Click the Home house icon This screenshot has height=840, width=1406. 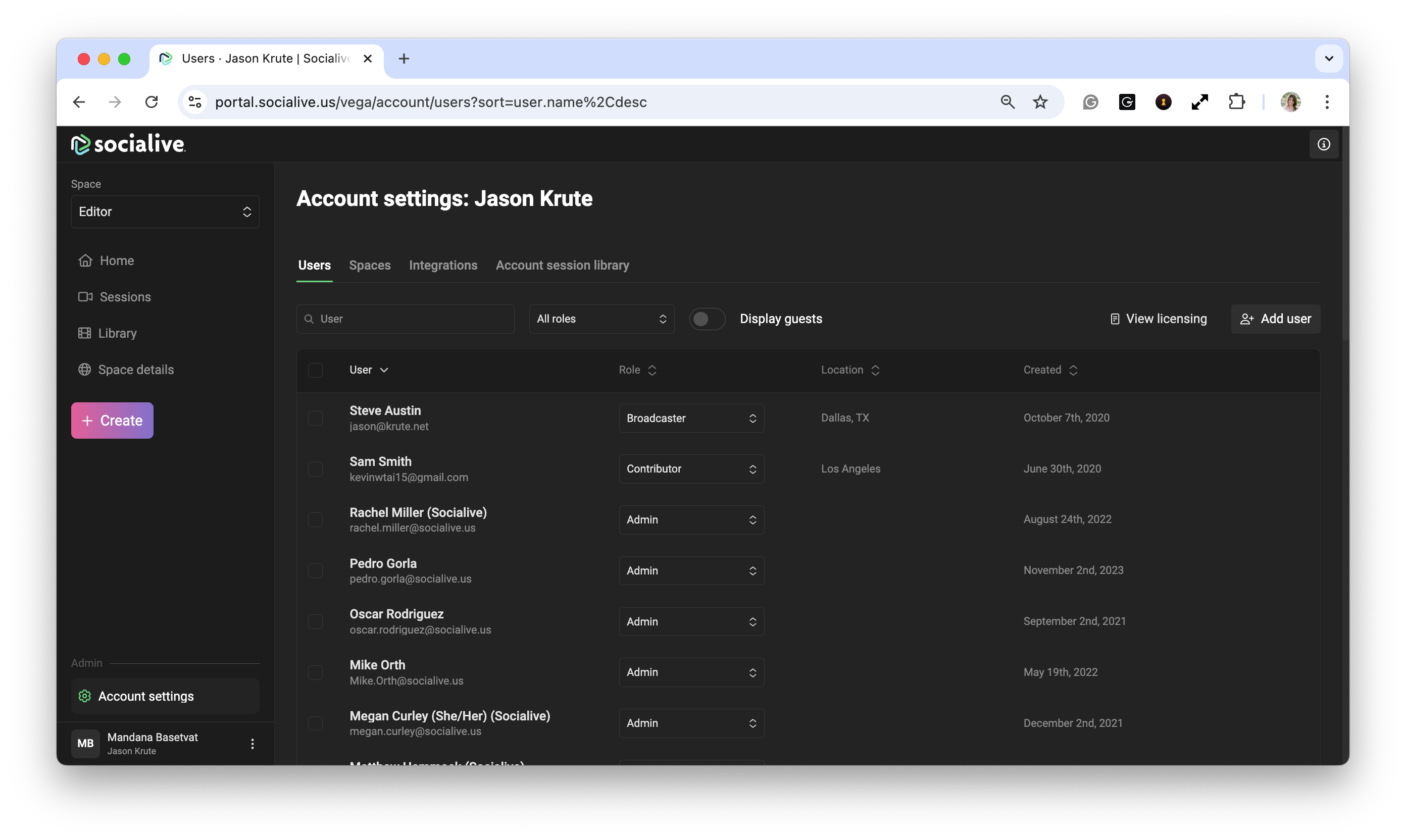point(85,260)
